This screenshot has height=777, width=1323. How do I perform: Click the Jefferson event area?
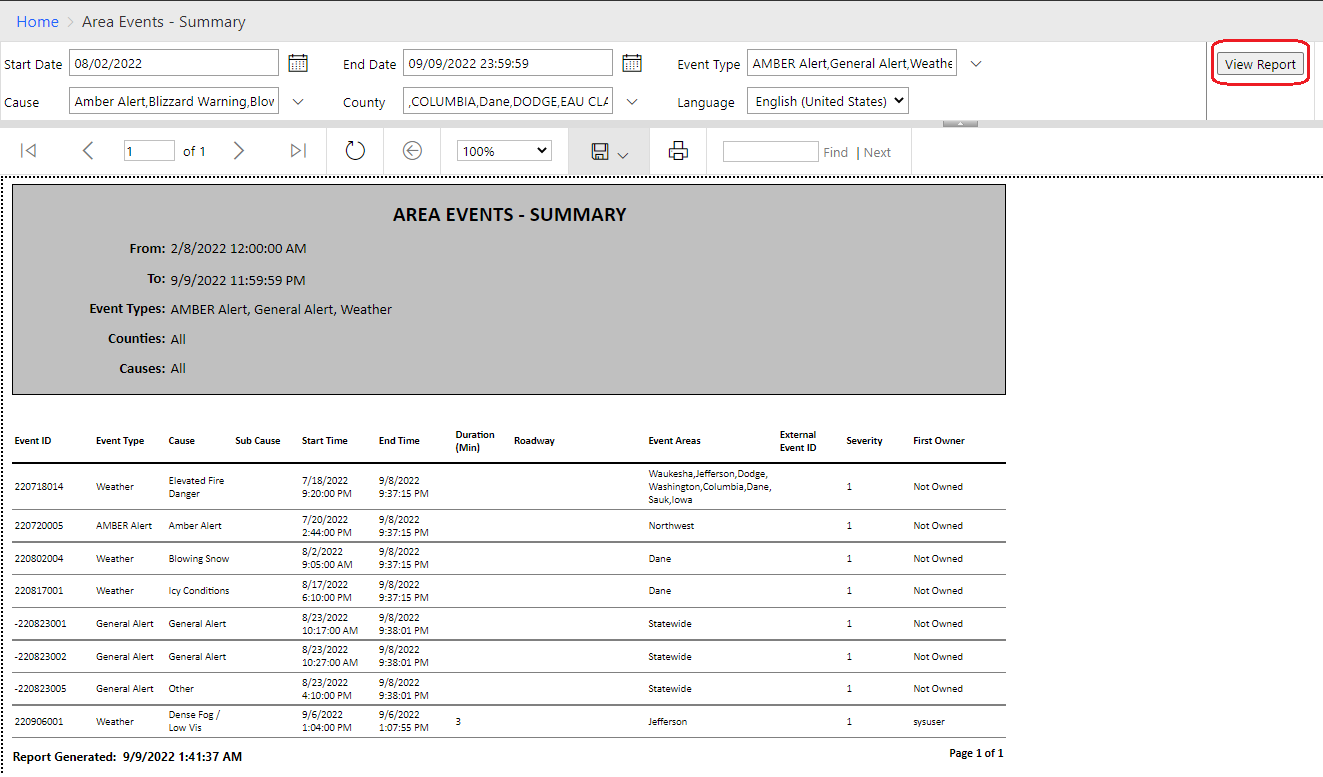tap(668, 722)
